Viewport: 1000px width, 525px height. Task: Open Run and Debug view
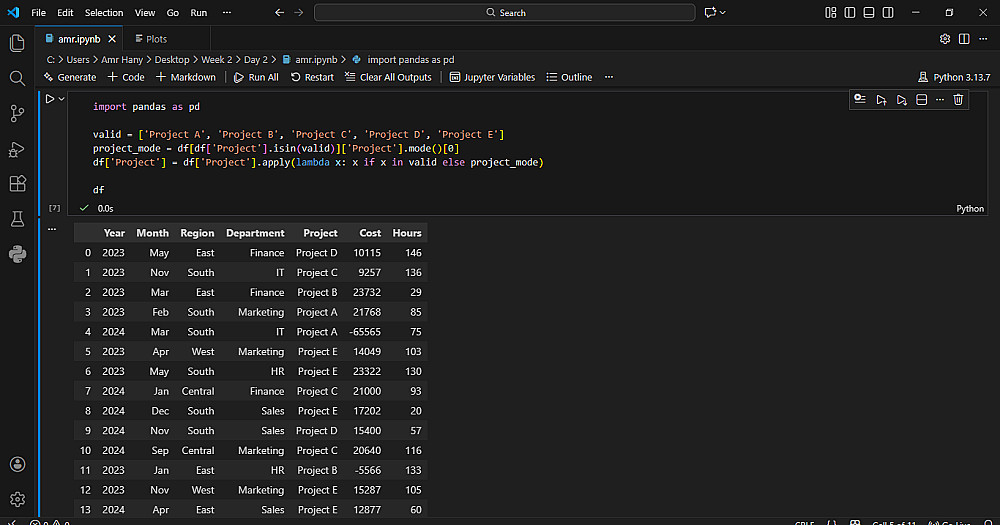(x=17, y=149)
